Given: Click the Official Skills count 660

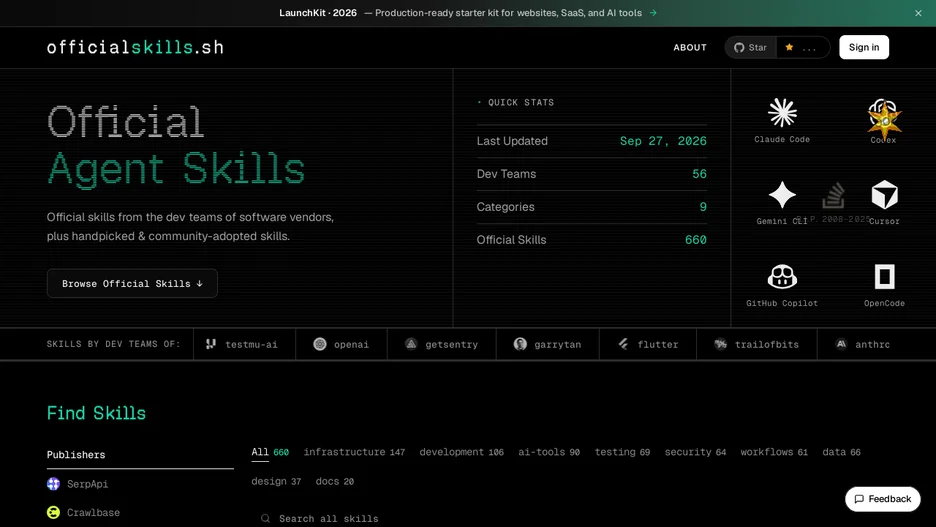Looking at the screenshot, I should pyautogui.click(x=695, y=239).
